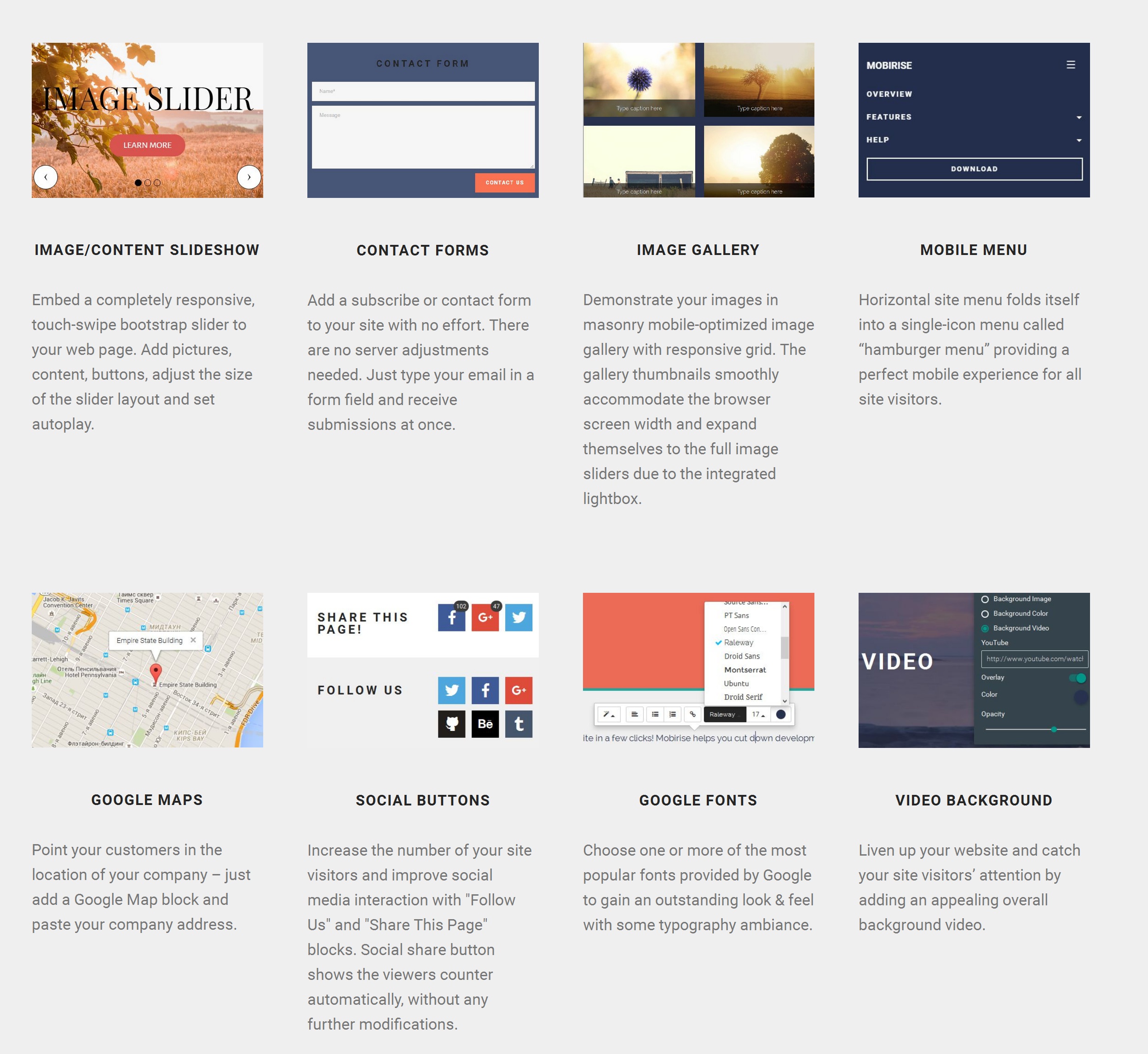Click the Tumblr follow icon
The width and height of the screenshot is (1148, 1054).
[519, 723]
